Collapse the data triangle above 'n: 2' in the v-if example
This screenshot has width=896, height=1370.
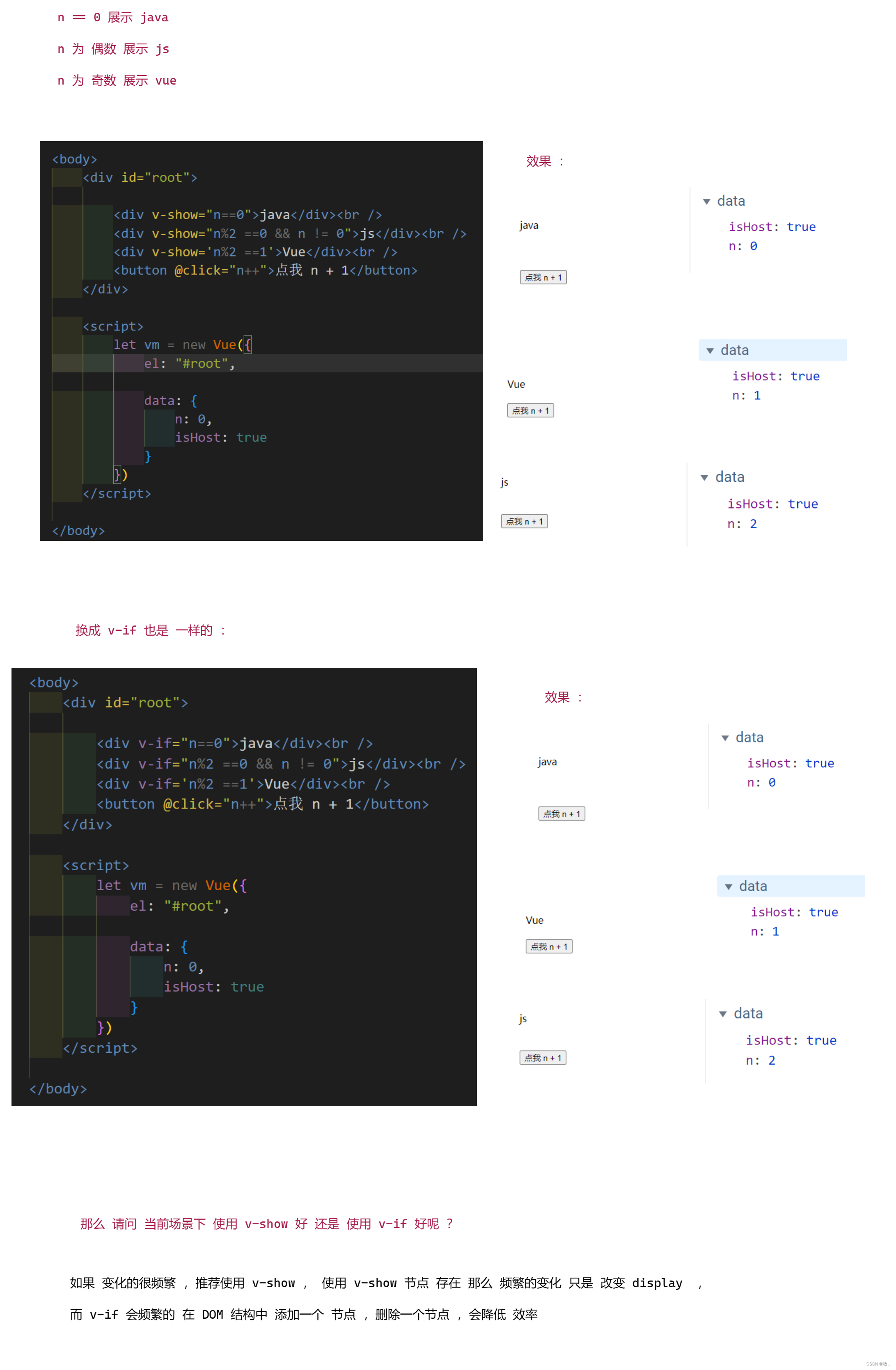723,1014
